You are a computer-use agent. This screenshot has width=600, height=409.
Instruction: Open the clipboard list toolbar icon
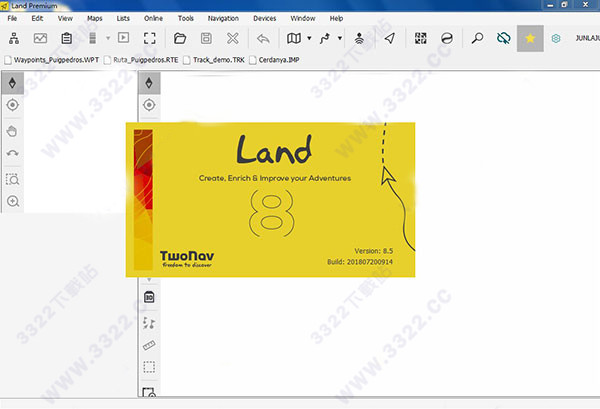[67, 38]
